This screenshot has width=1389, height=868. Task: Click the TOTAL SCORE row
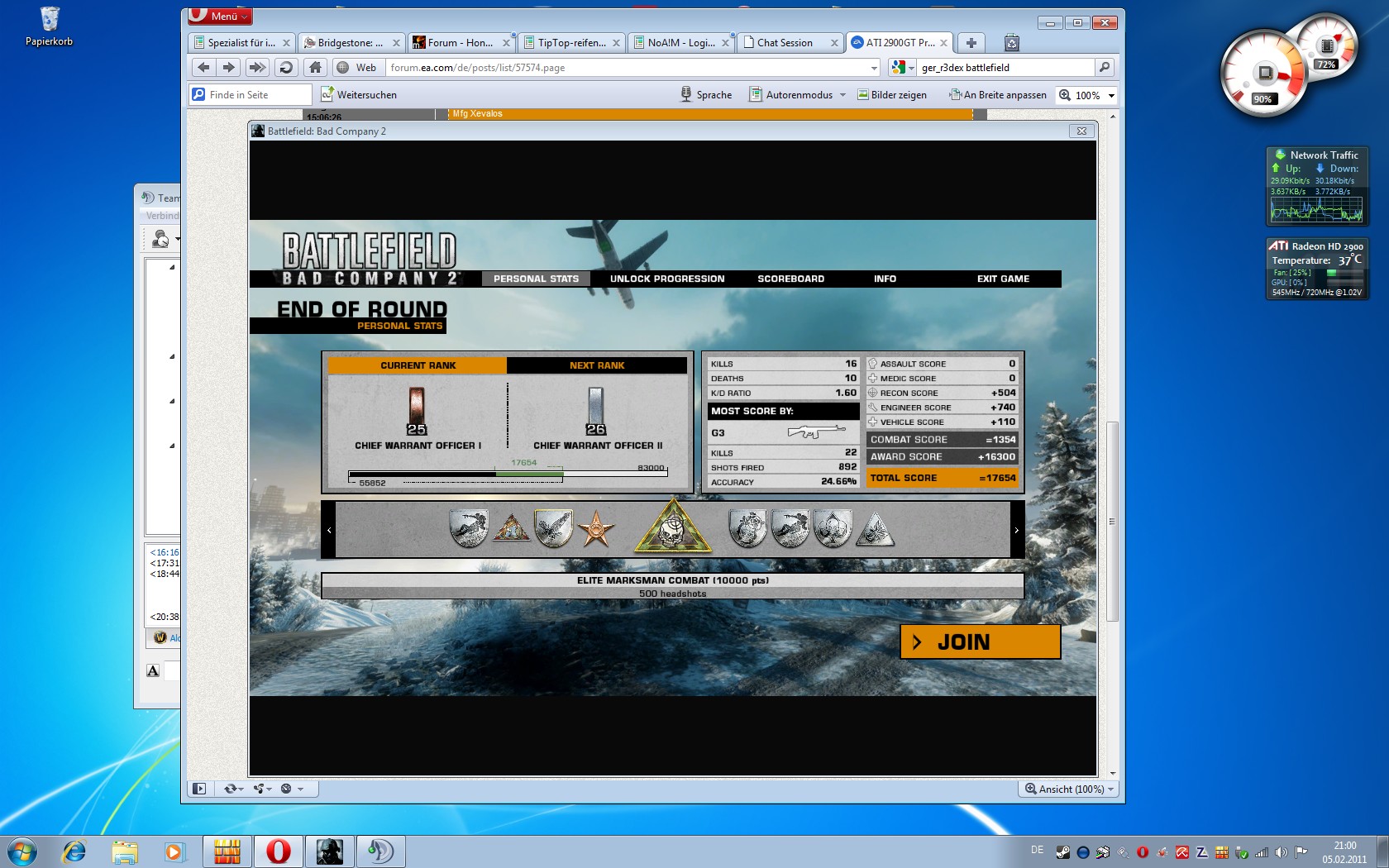(943, 478)
